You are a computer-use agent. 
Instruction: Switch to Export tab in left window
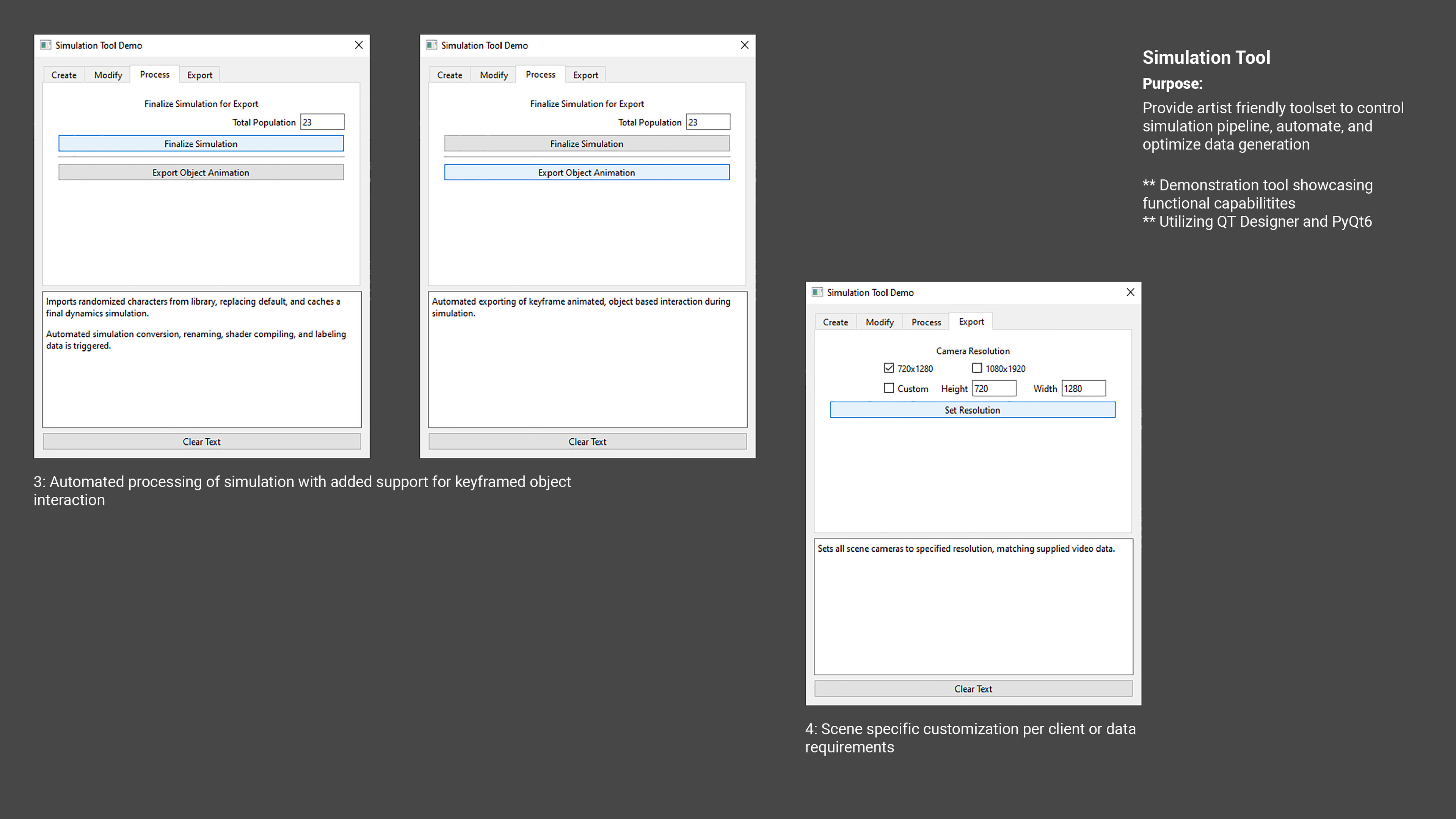199,75
